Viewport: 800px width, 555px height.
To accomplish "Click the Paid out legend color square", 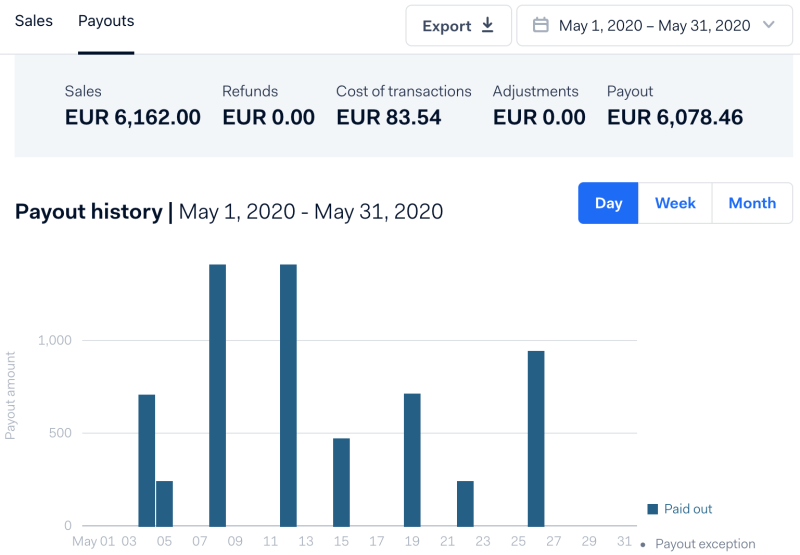I will pyautogui.click(x=653, y=509).
